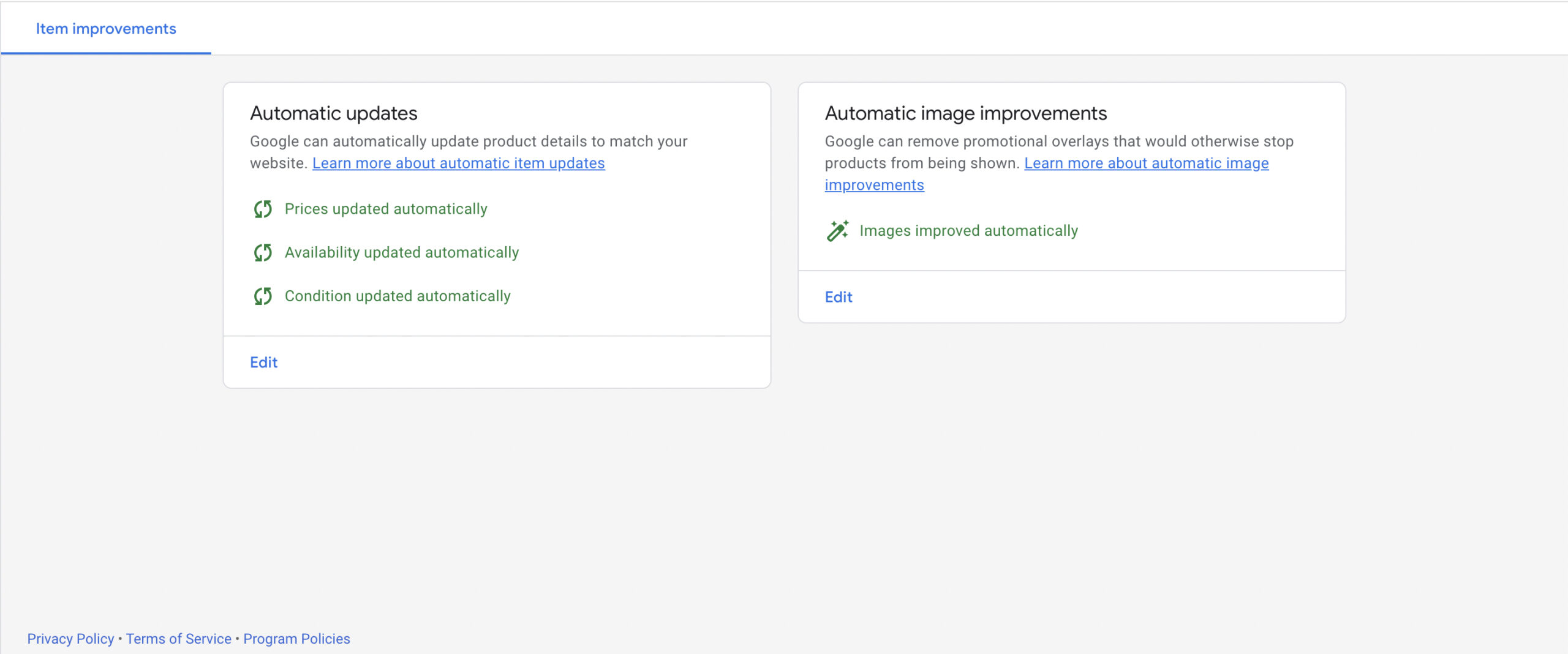The height and width of the screenshot is (654, 1568).
Task: Click the description text about removing promotional overlays
Action: point(1059,141)
